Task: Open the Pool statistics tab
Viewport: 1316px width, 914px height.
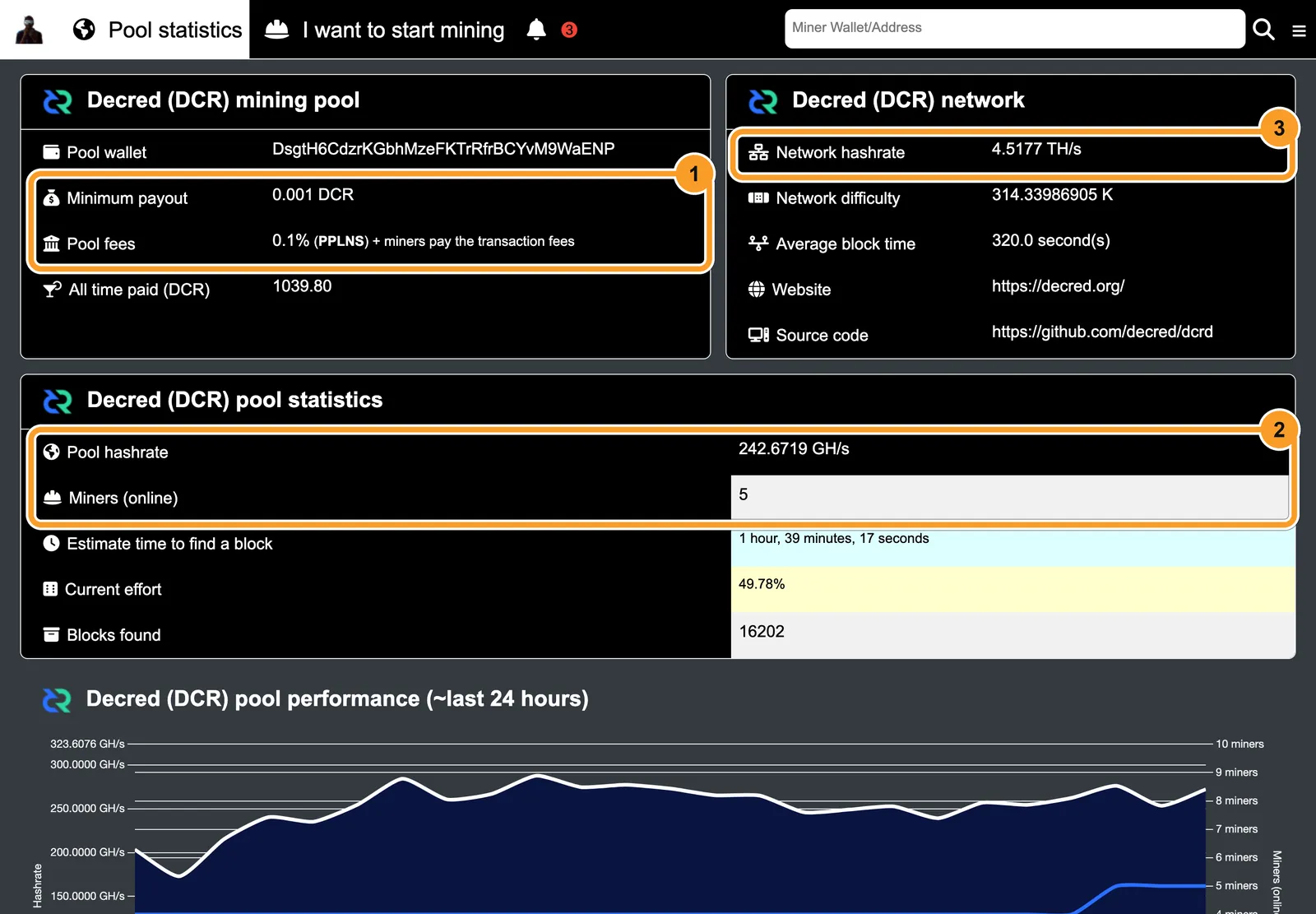Action: click(x=158, y=30)
